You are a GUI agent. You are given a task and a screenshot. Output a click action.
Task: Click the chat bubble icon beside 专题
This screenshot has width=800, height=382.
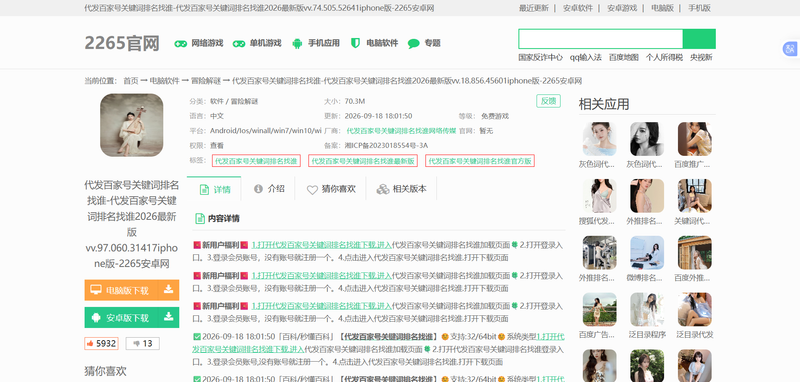(x=414, y=44)
